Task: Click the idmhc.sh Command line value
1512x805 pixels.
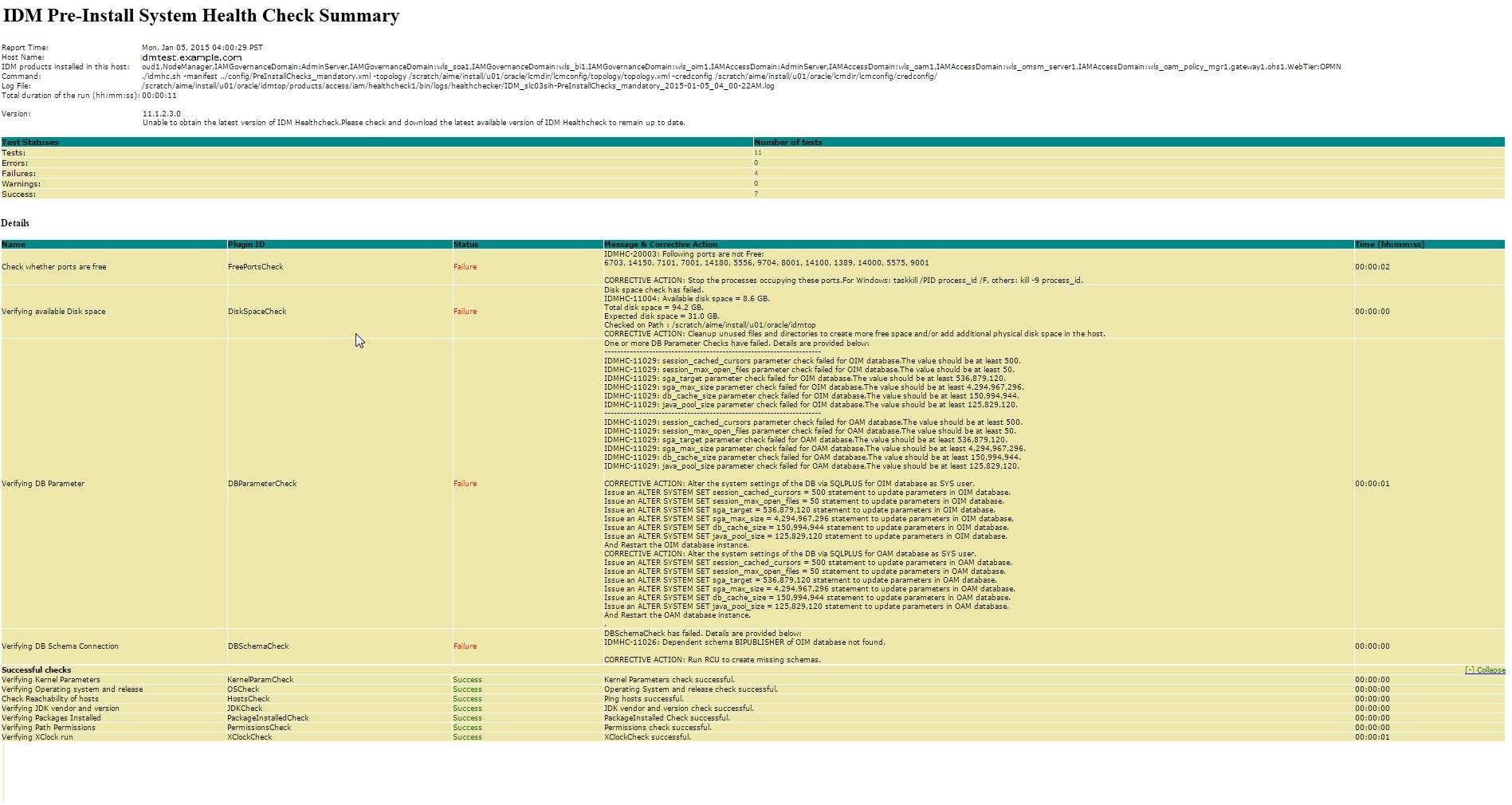Action: 540,77
